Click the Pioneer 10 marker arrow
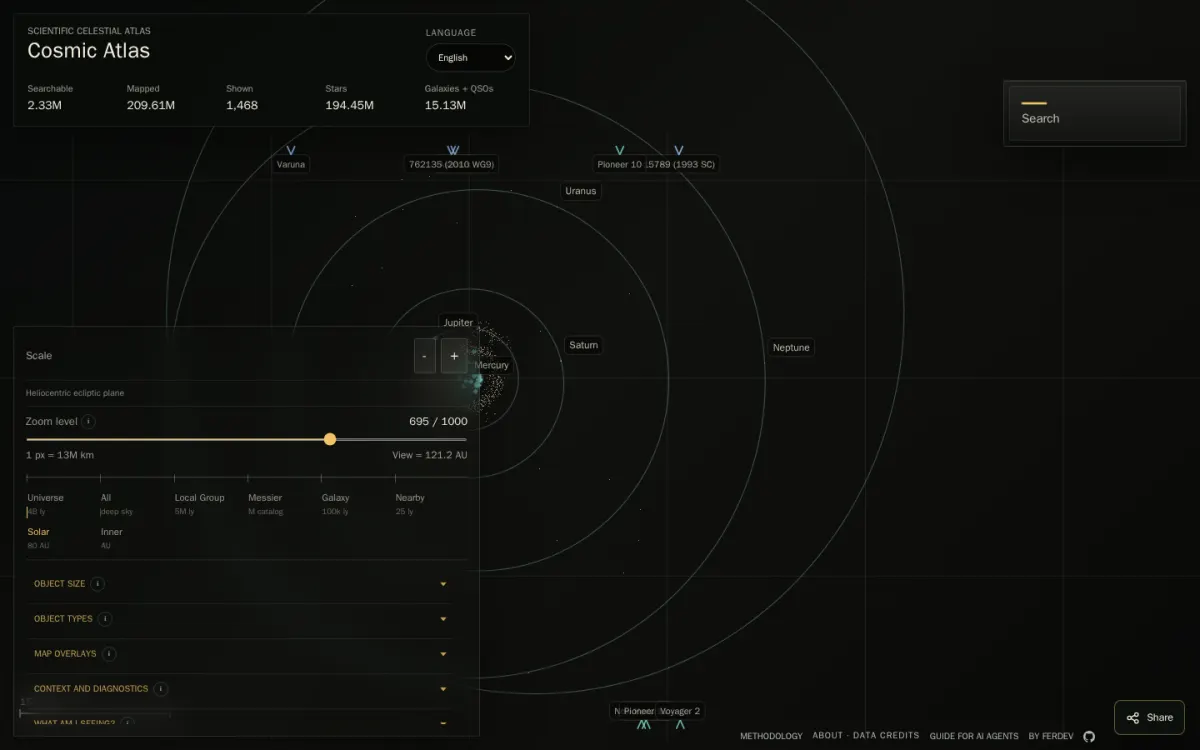 [620, 150]
